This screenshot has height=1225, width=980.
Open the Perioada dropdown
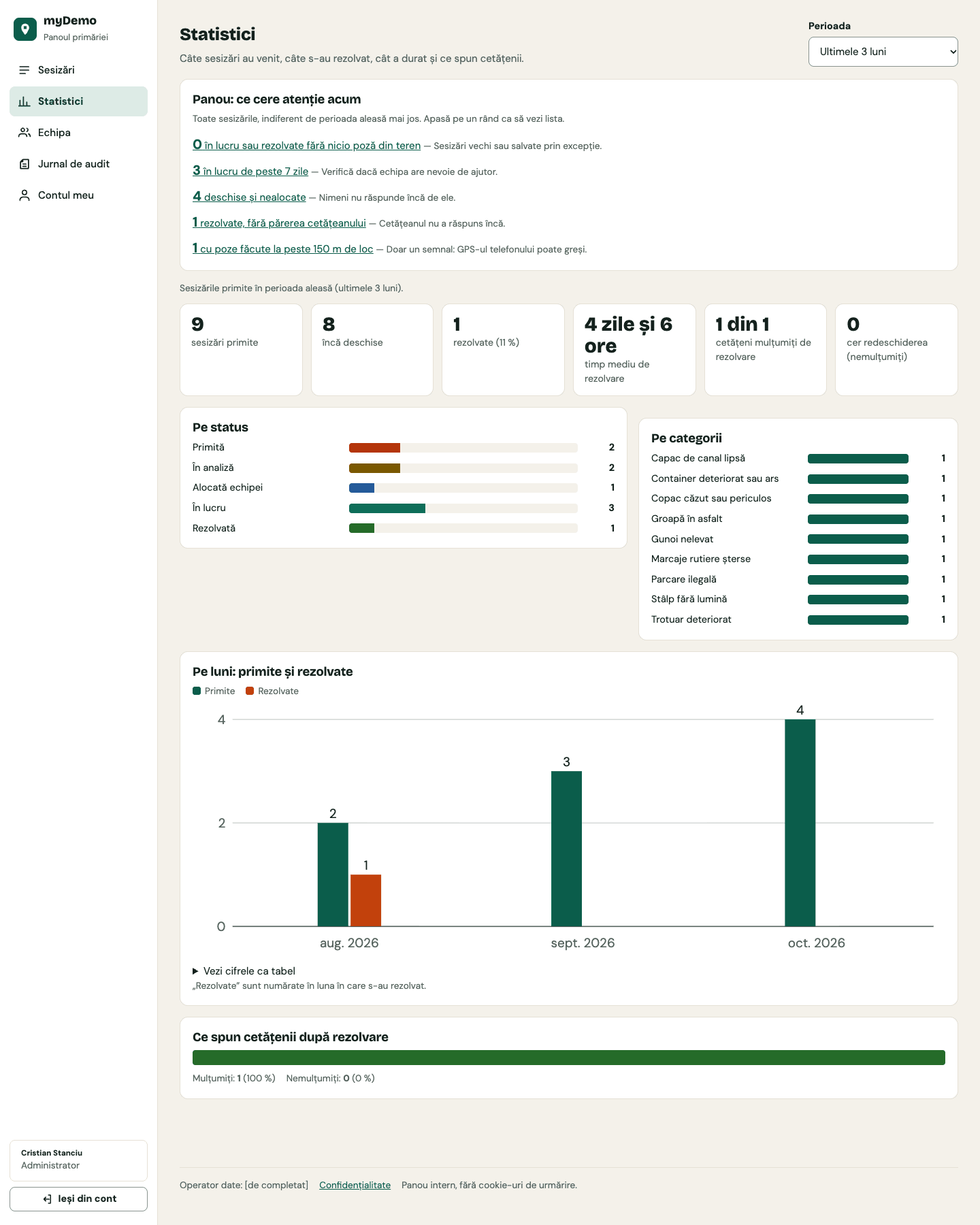point(883,52)
